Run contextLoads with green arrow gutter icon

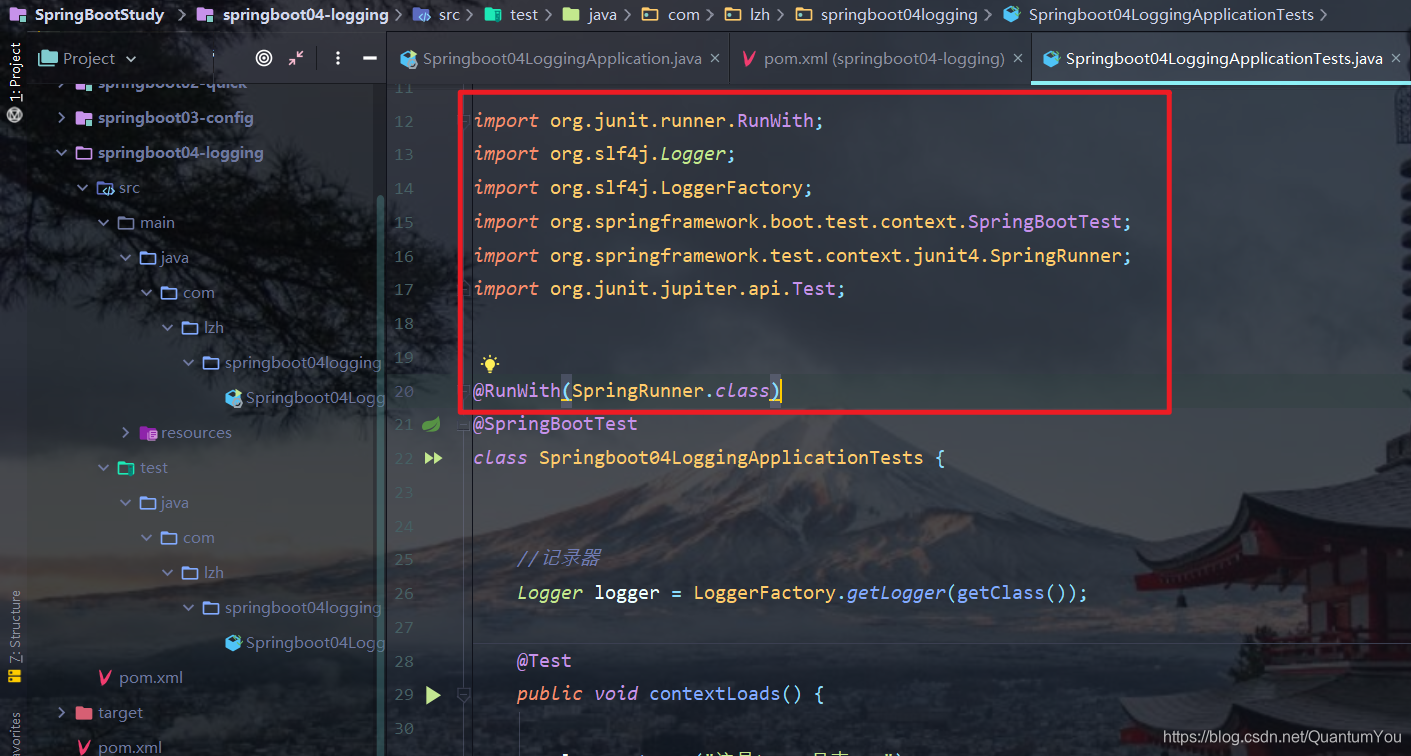pyautogui.click(x=433, y=694)
